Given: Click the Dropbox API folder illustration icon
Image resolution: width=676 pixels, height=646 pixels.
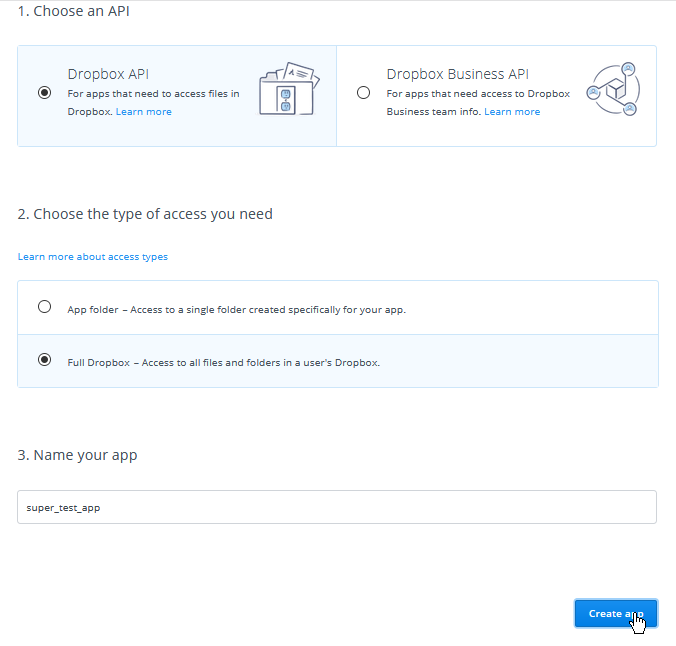Looking at the screenshot, I should 289,88.
